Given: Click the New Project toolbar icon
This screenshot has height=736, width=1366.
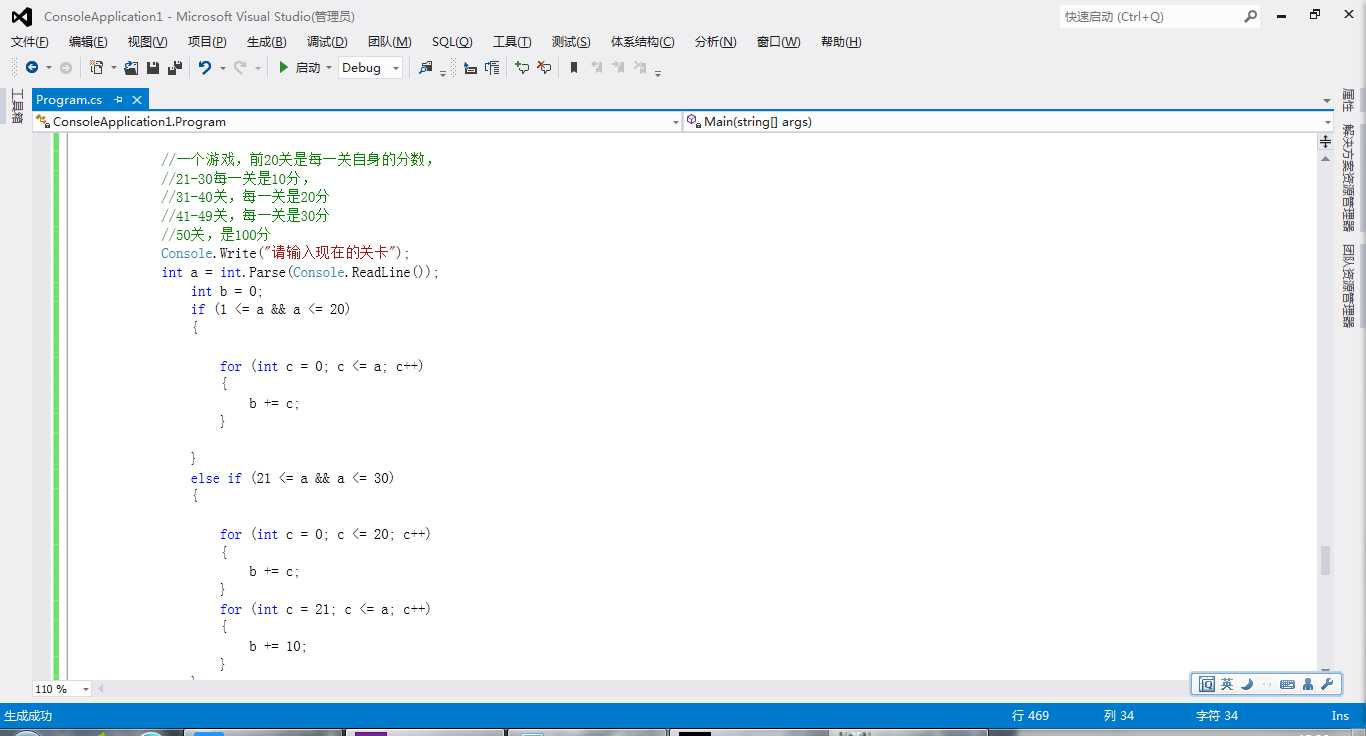Looking at the screenshot, I should click(97, 68).
